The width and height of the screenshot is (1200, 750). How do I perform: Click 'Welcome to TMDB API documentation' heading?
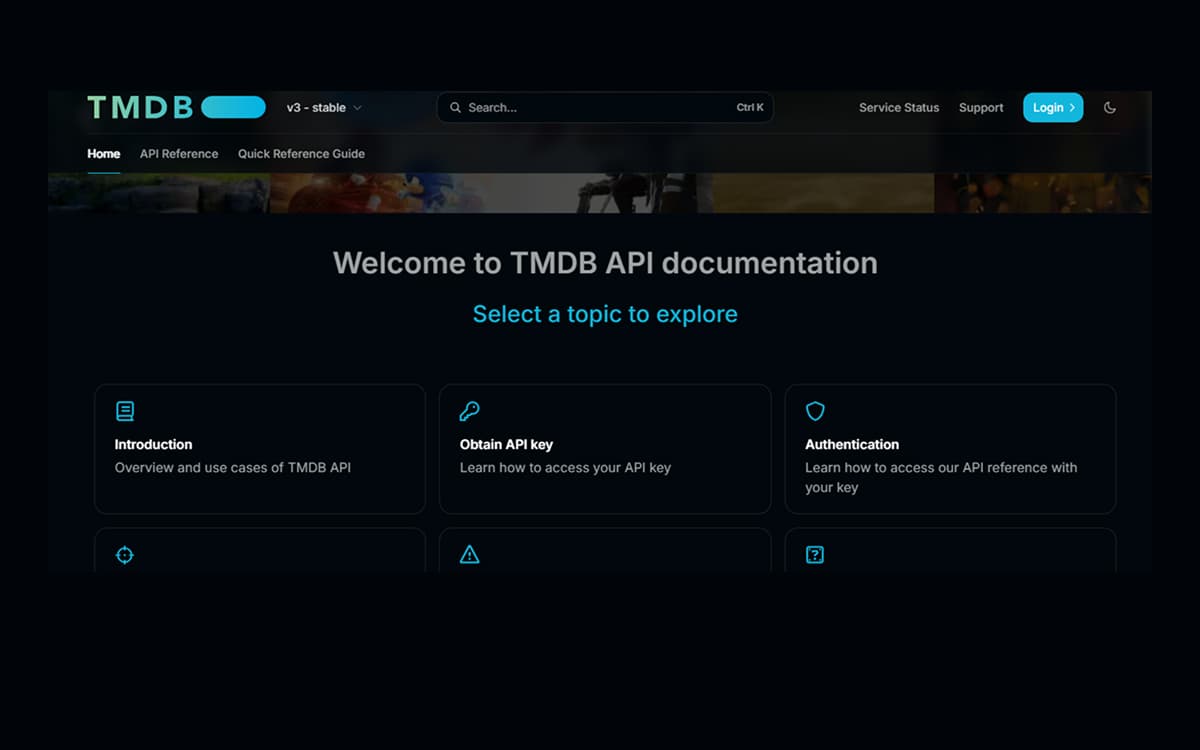[605, 263]
